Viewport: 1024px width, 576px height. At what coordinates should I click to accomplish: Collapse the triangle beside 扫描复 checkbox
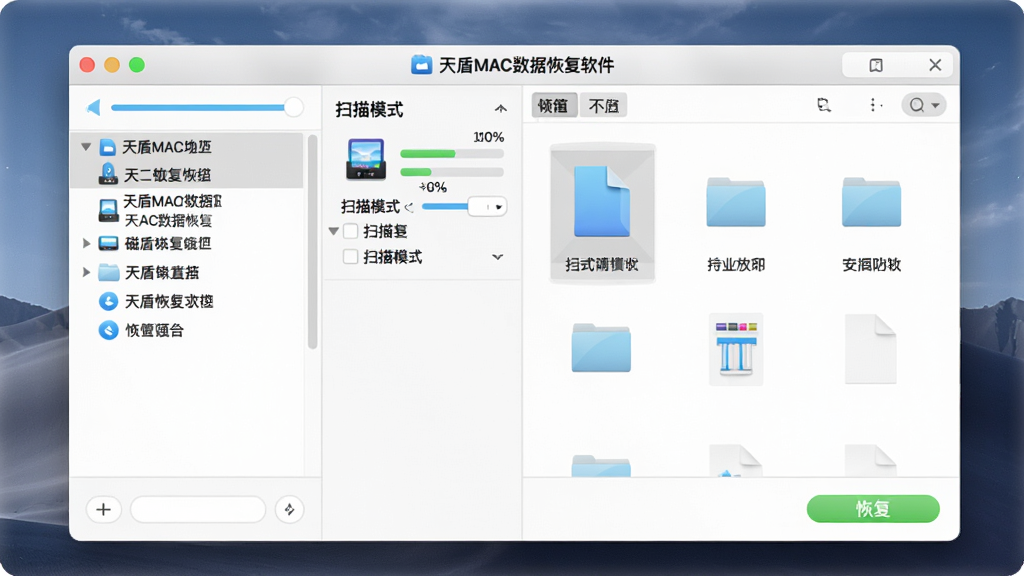pos(334,231)
